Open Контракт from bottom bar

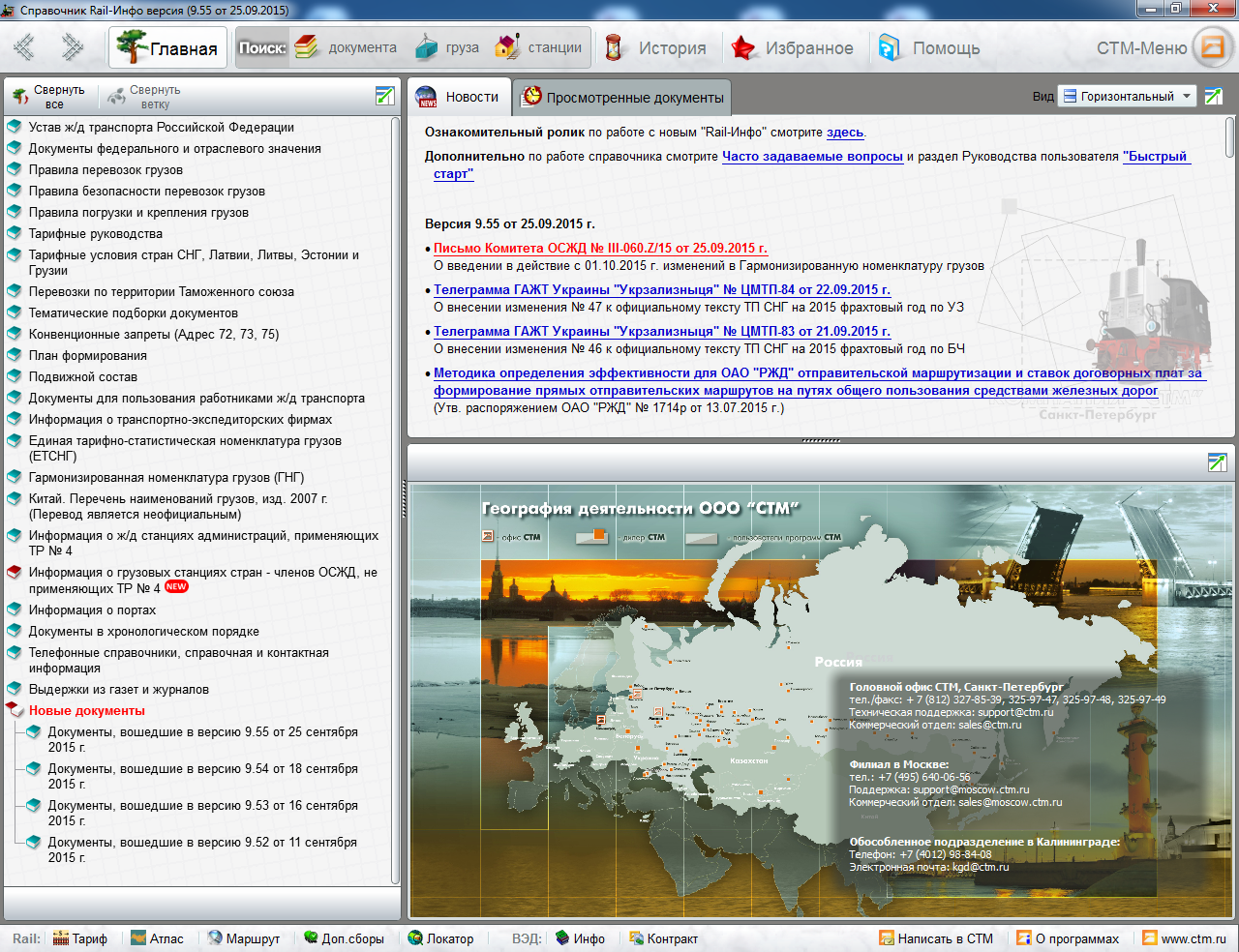(663, 938)
